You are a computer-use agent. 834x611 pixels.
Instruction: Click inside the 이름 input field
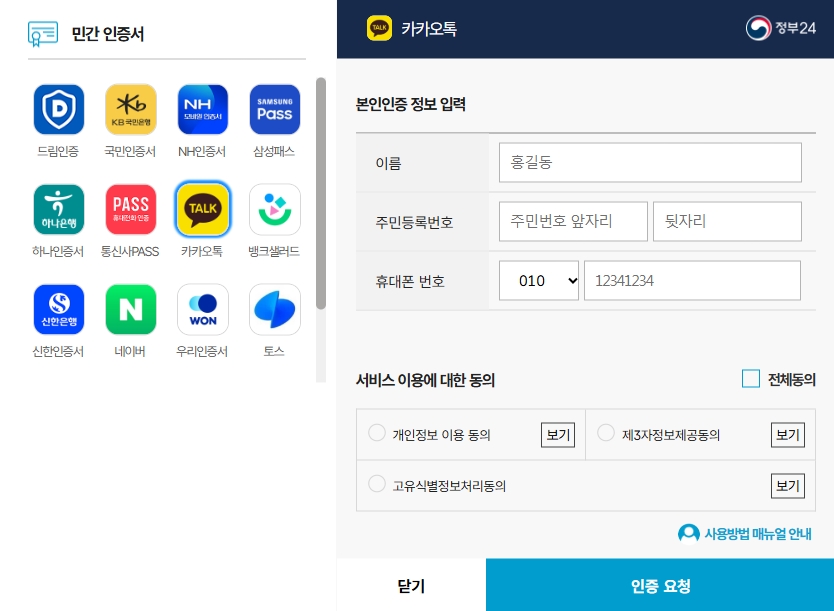pyautogui.click(x=650, y=162)
